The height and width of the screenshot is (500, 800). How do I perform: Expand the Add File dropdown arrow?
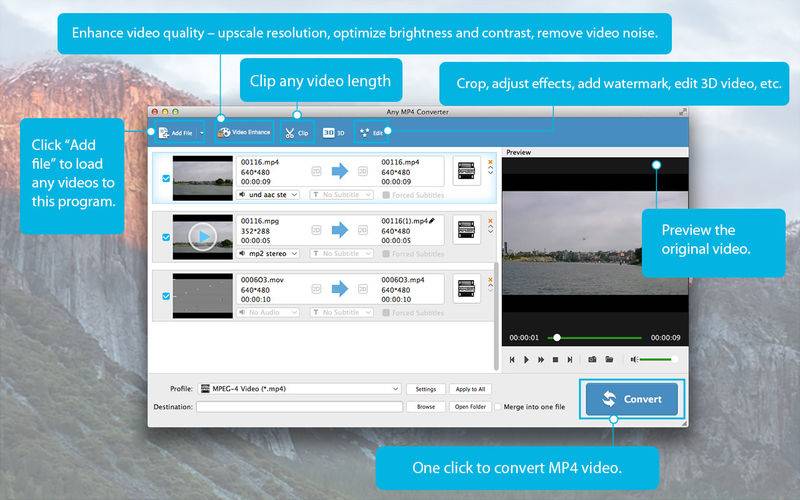(x=201, y=132)
